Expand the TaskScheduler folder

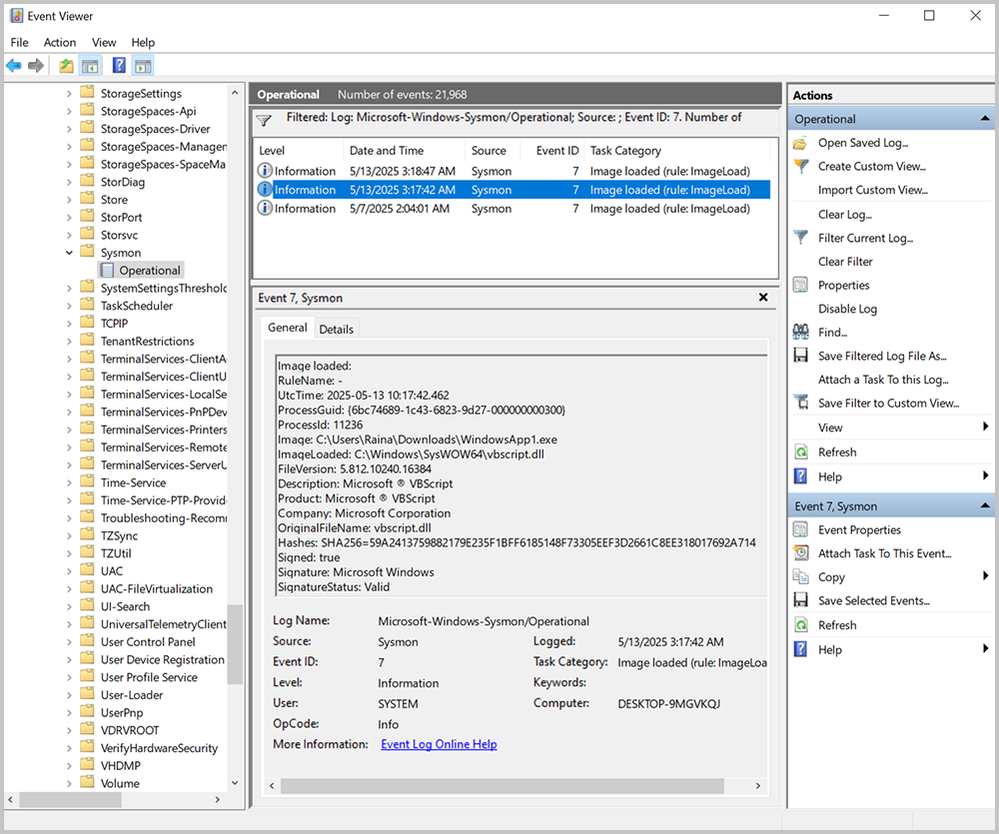(x=70, y=306)
